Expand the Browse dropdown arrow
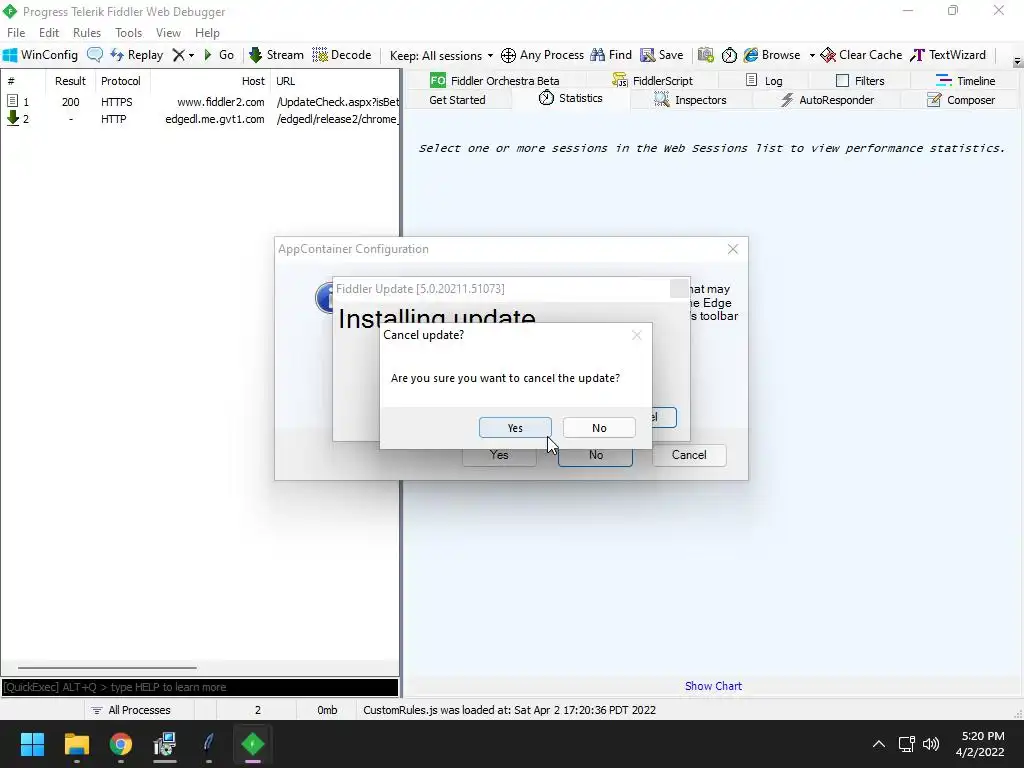The height and width of the screenshot is (768, 1024). (x=812, y=56)
